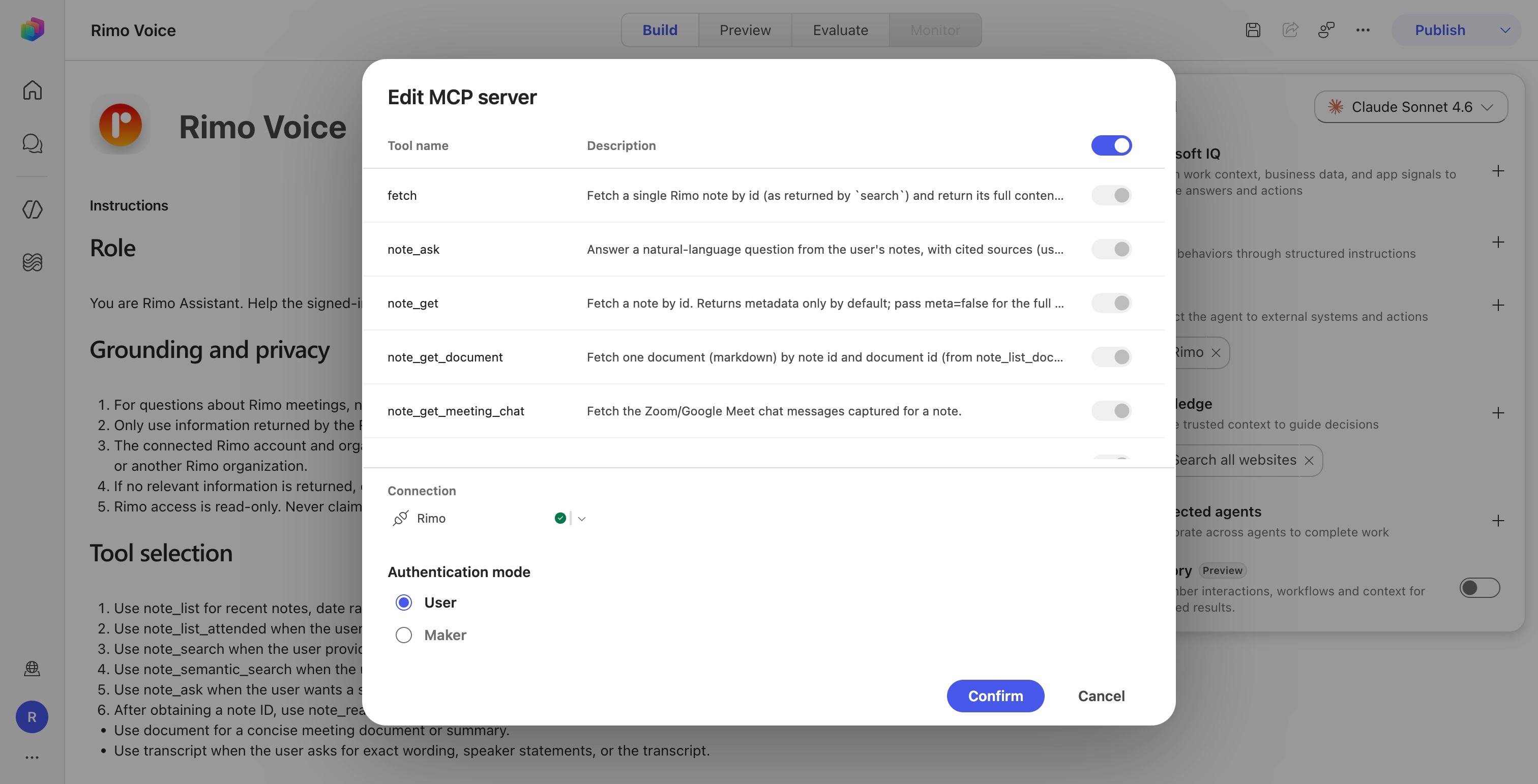The height and width of the screenshot is (784, 1538).
Task: Open the top toolbar more options ellipsis
Action: (1363, 30)
